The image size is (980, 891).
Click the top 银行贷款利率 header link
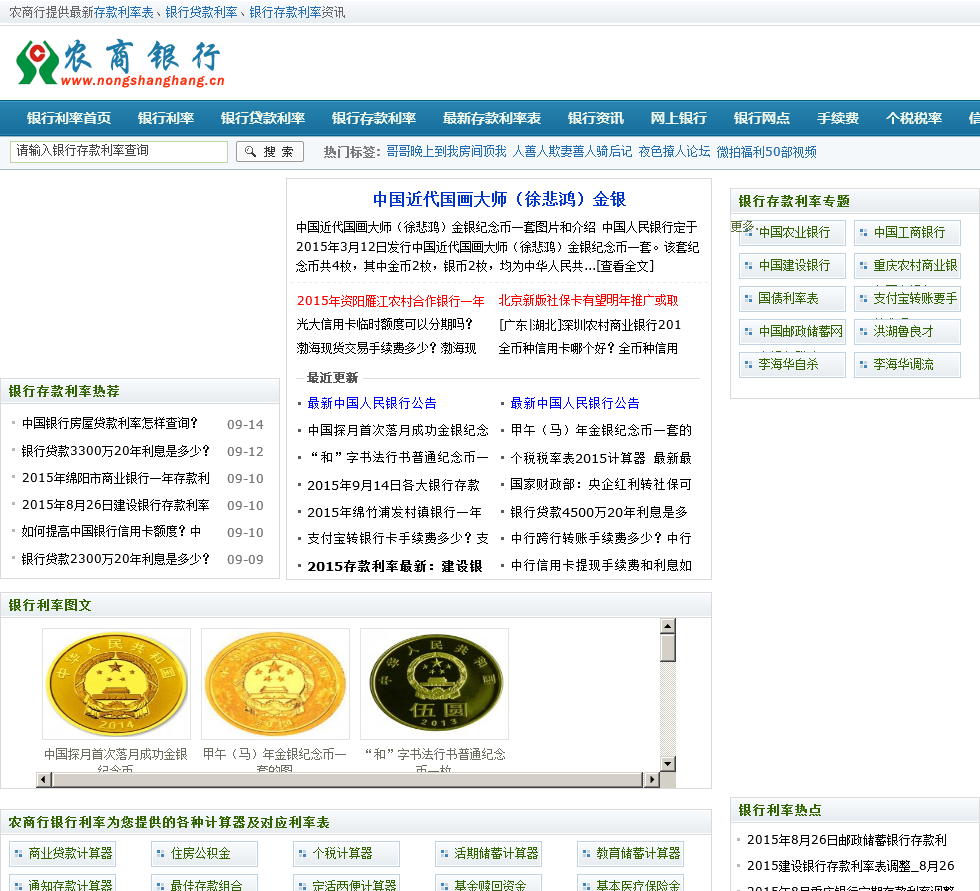(201, 12)
